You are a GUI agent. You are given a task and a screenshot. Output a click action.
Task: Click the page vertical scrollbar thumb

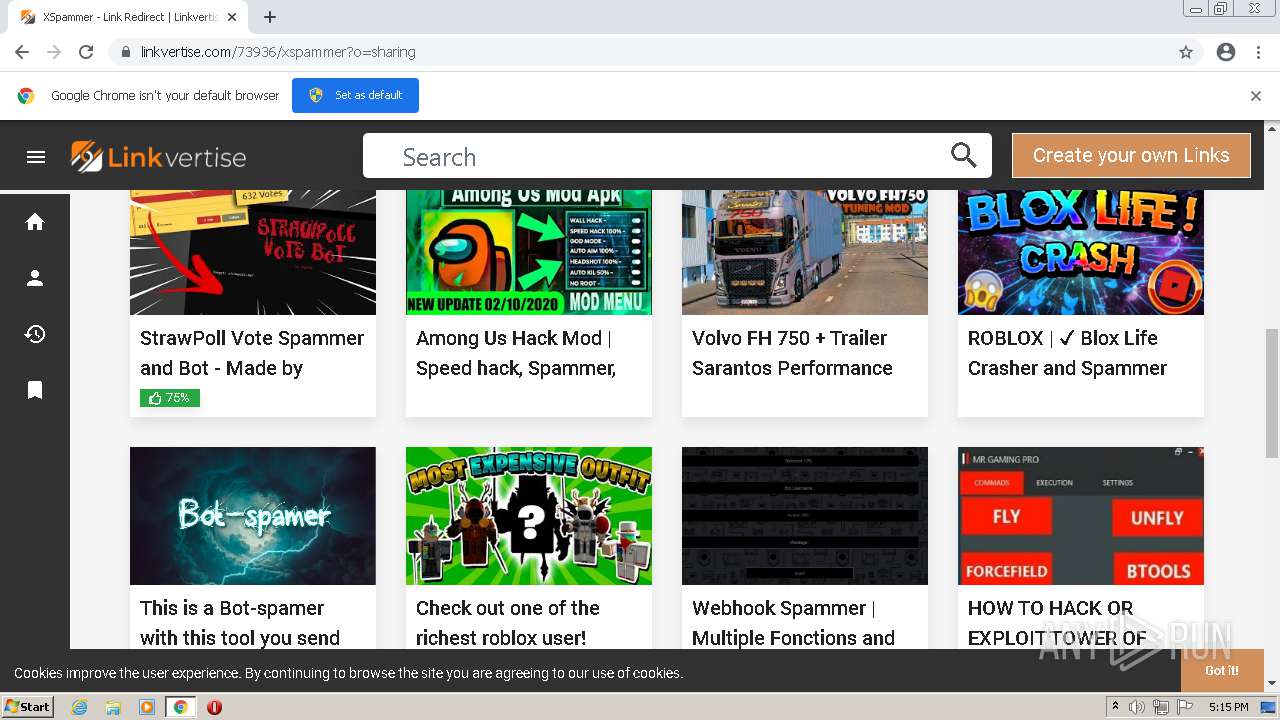1272,393
